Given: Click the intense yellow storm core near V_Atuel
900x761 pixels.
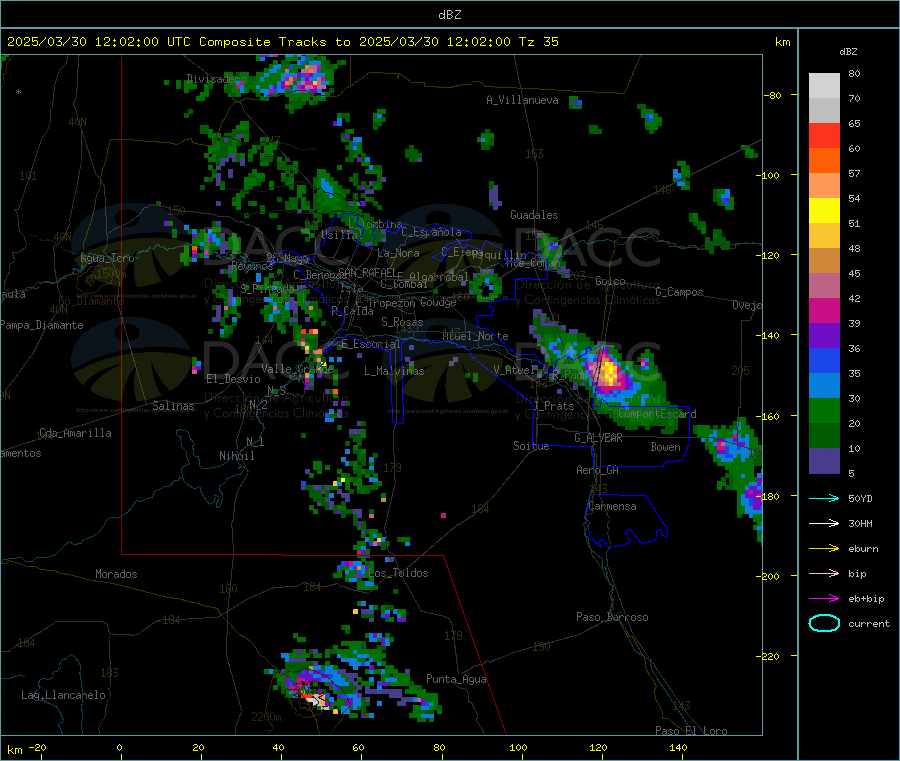Looking at the screenshot, I should [x=607, y=372].
